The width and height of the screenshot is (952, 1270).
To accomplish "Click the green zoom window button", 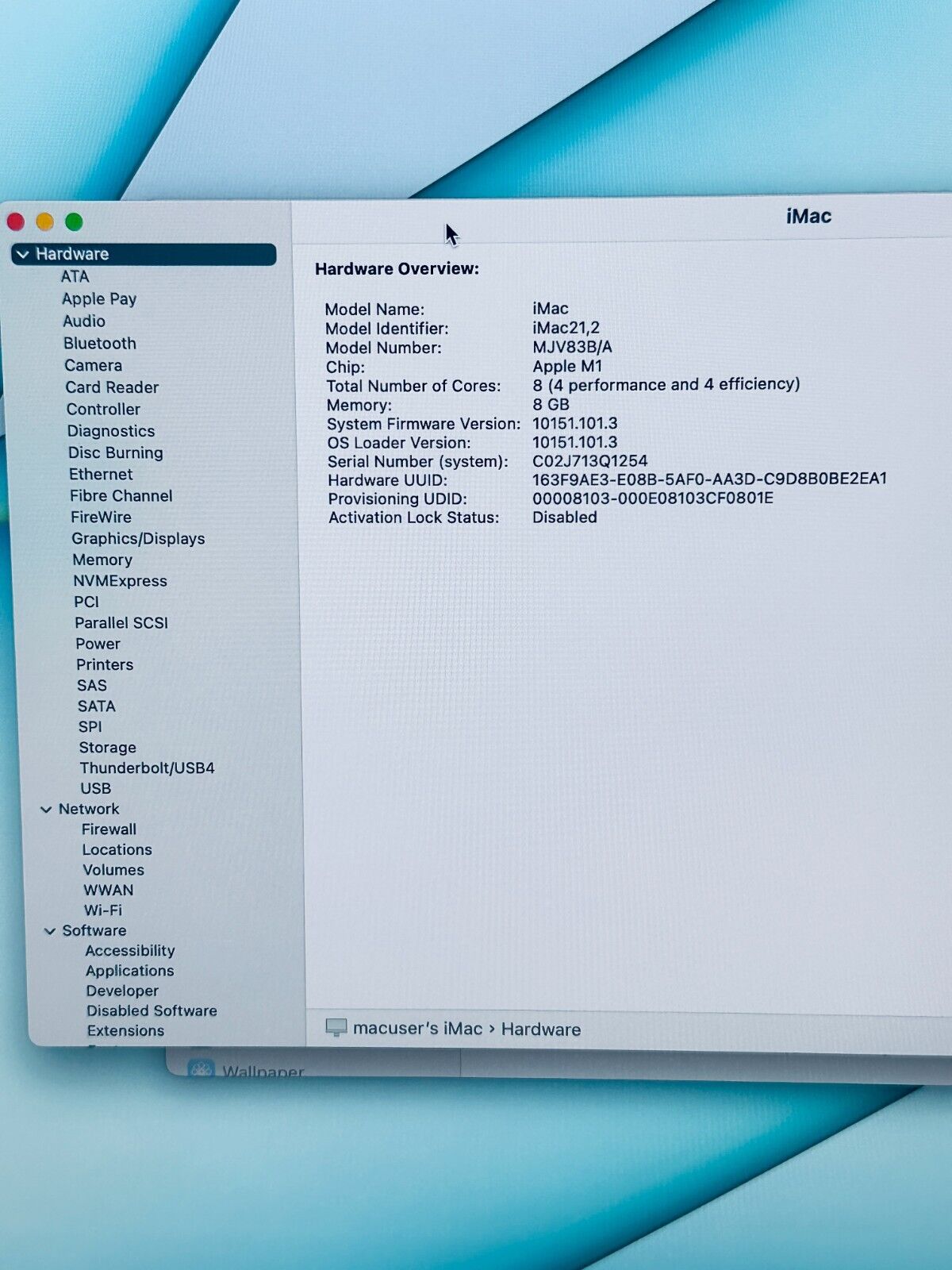I will (x=74, y=221).
